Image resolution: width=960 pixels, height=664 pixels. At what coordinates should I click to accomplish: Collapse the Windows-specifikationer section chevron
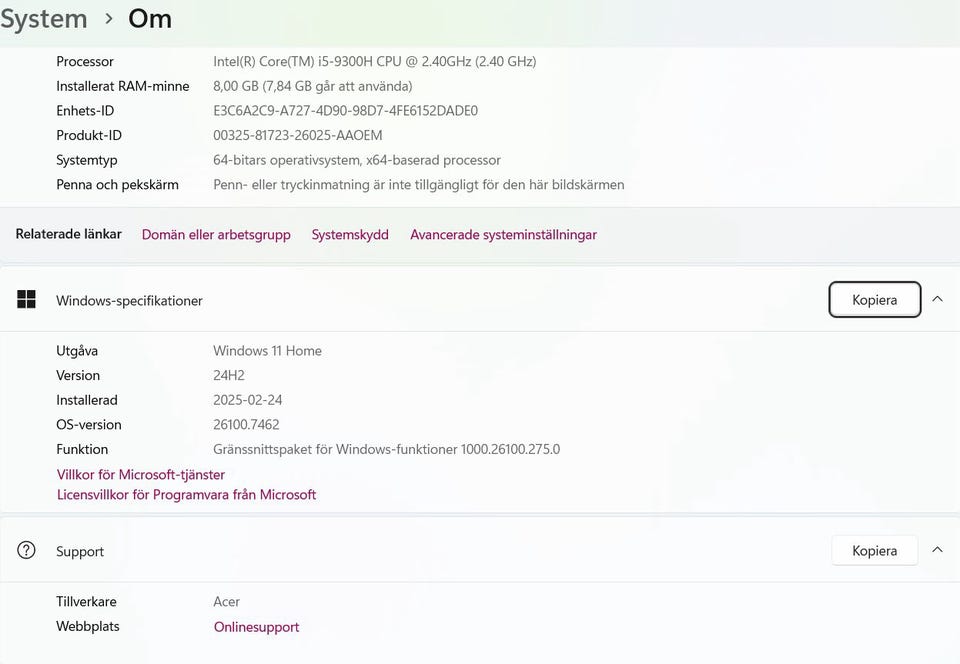click(x=937, y=299)
